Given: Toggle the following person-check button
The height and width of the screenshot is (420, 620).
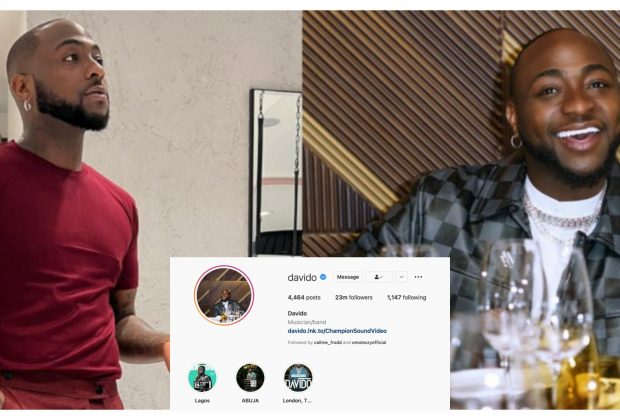Looking at the screenshot, I should pyautogui.click(x=379, y=277).
